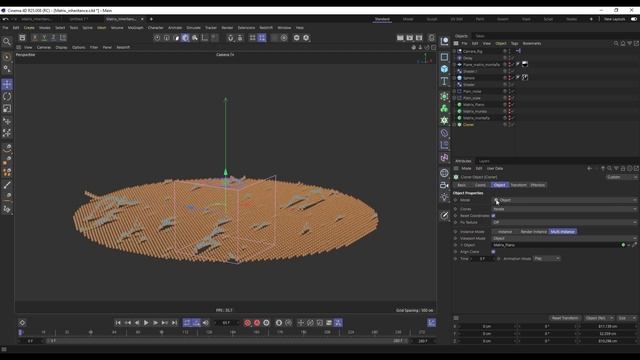Expand the Cloner object tree row

pyautogui.click(x=454, y=124)
